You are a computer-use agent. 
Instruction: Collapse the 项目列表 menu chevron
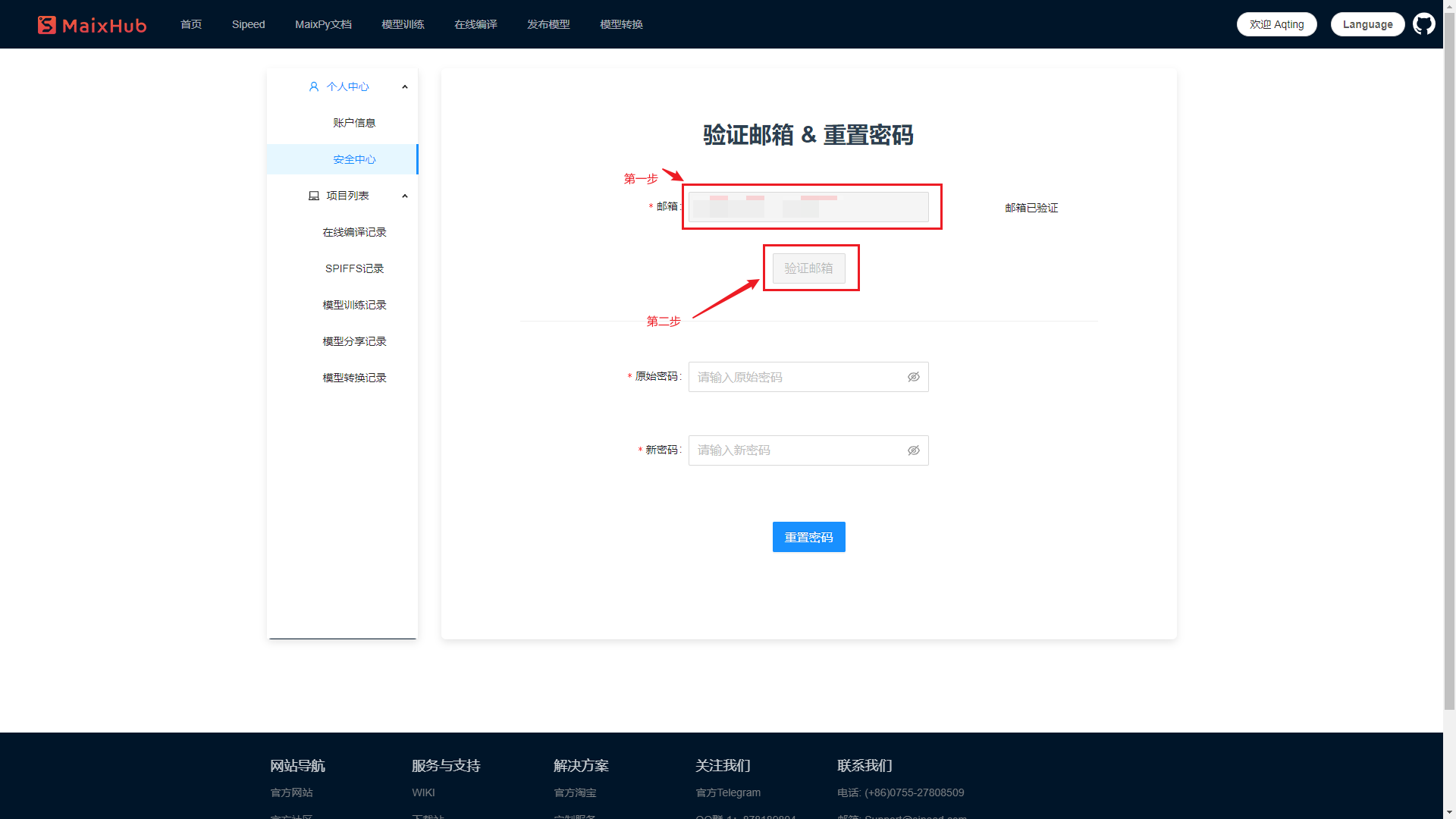[x=405, y=196]
